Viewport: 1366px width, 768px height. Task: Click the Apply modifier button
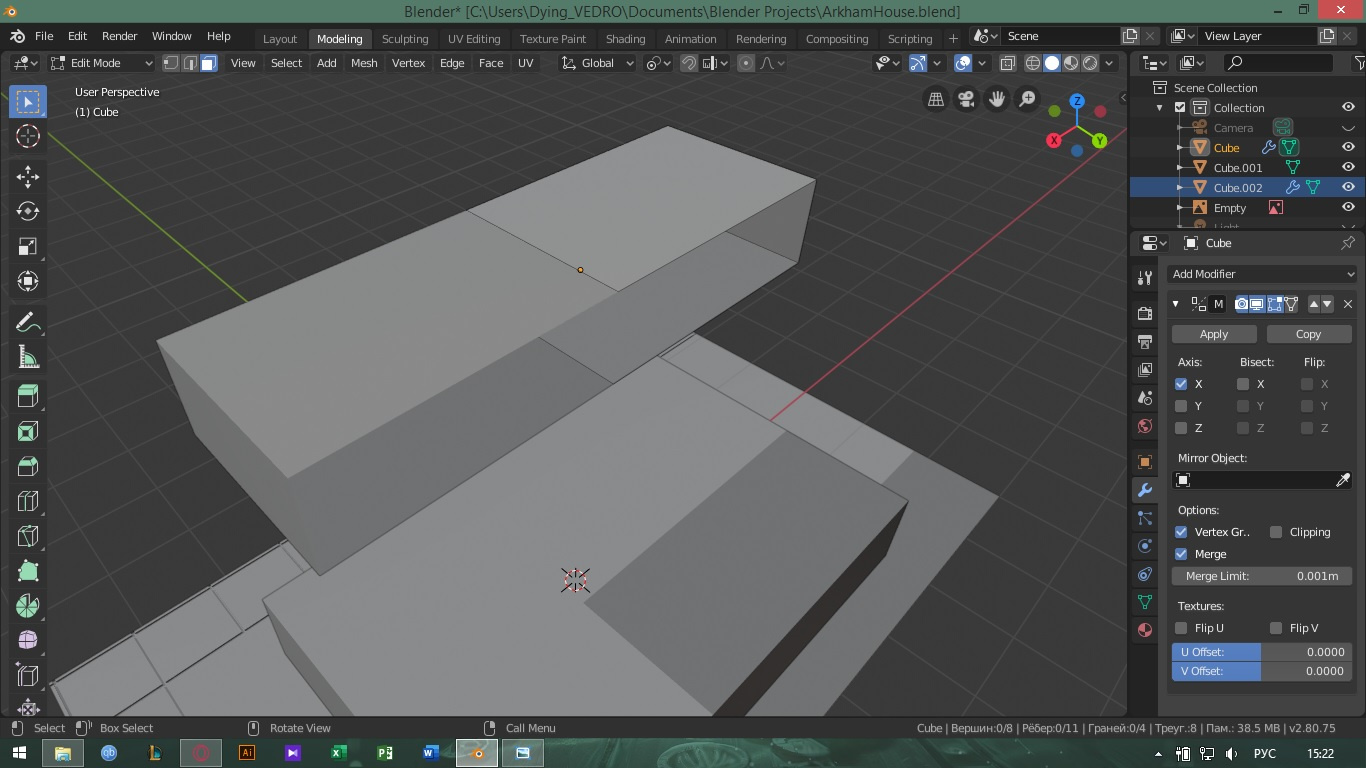(x=1214, y=334)
